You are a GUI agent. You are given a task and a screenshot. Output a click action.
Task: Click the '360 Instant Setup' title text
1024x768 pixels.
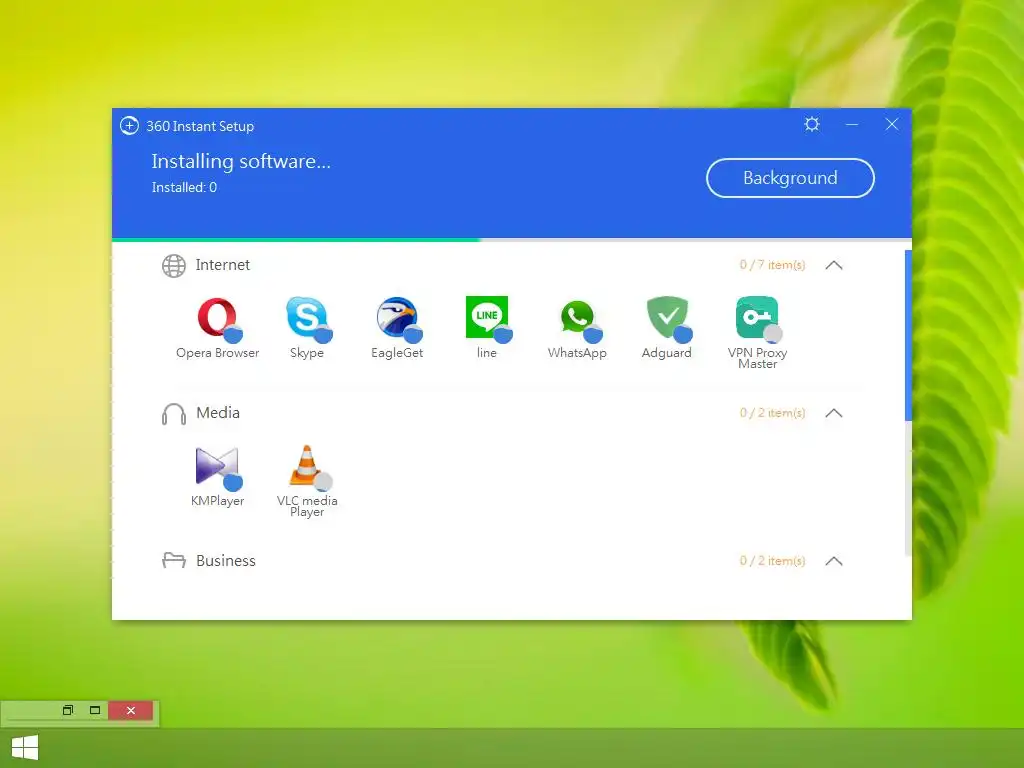pyautogui.click(x=200, y=126)
